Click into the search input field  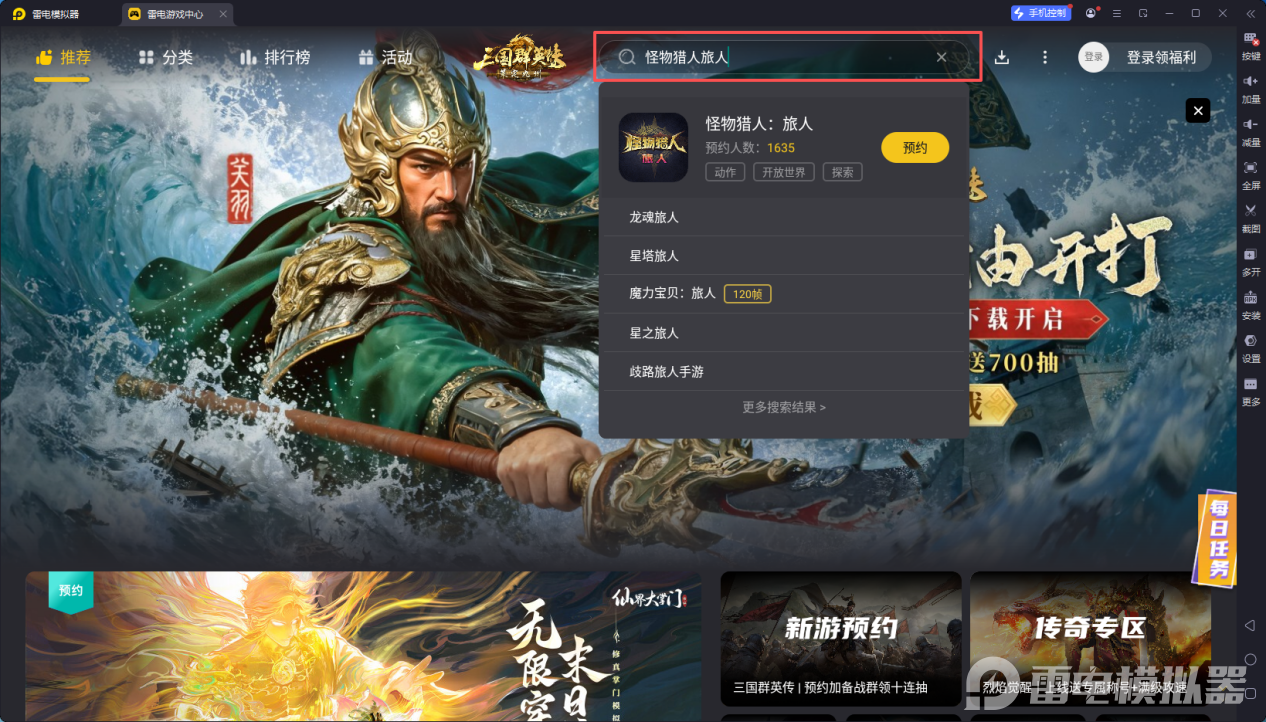pyautogui.click(x=785, y=57)
